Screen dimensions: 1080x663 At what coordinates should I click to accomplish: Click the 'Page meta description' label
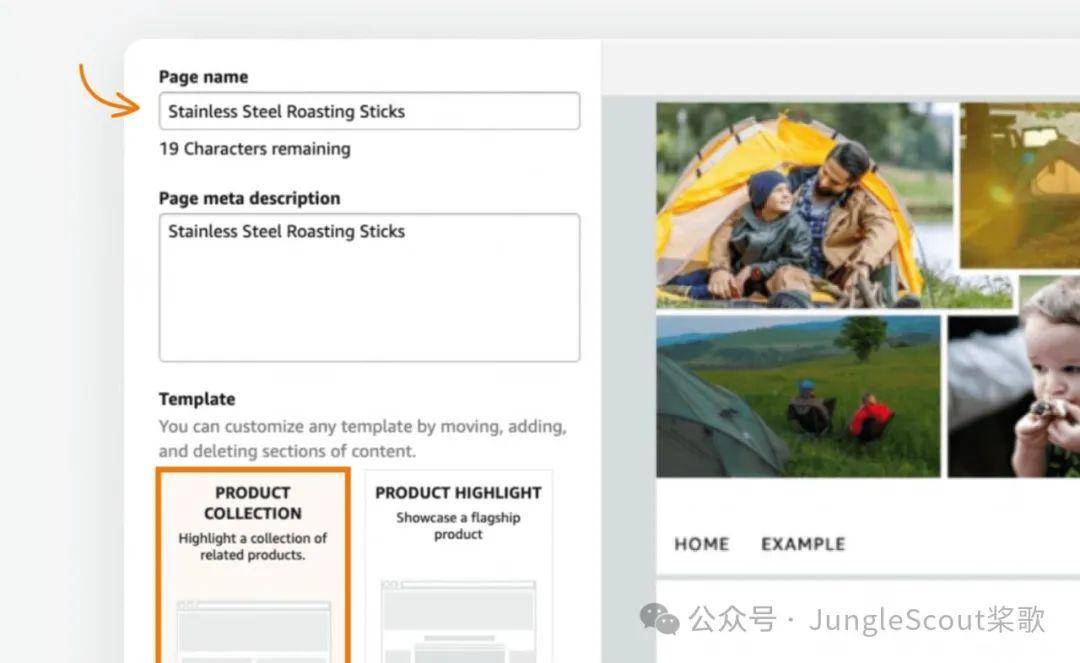[x=249, y=198]
